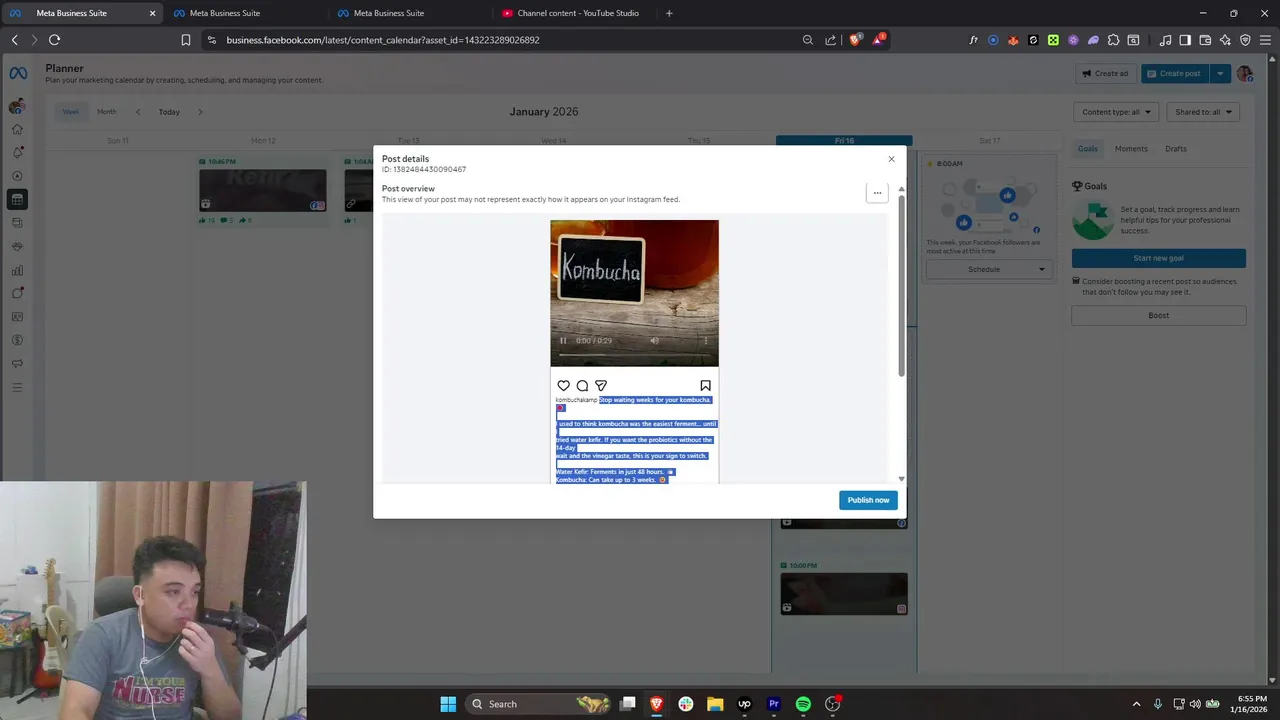Open Home in Meta sidebar
The width and height of the screenshot is (1280, 720).
tap(17, 129)
